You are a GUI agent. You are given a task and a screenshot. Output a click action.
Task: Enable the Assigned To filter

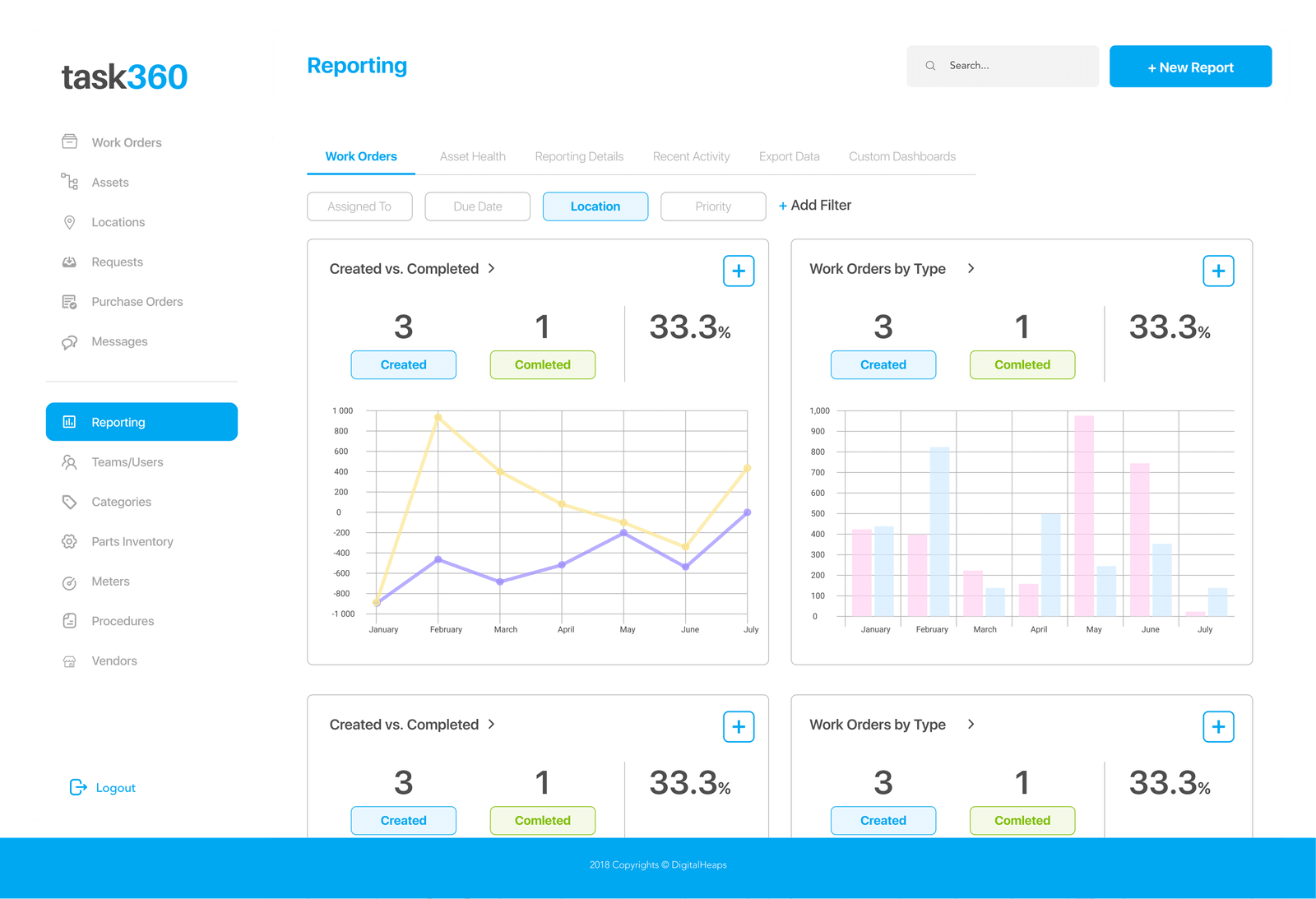(359, 206)
